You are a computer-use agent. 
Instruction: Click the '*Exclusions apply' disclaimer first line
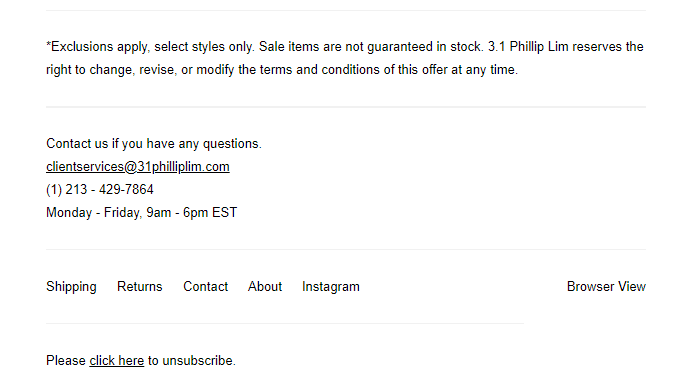(345, 46)
